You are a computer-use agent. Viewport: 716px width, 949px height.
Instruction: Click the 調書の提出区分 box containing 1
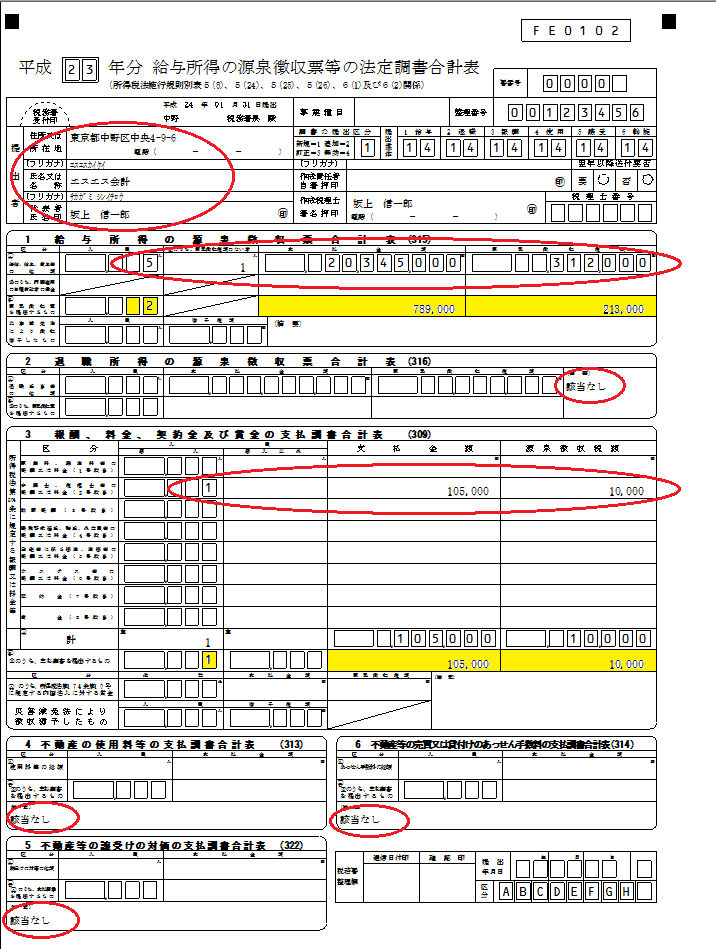pyautogui.click(x=367, y=148)
